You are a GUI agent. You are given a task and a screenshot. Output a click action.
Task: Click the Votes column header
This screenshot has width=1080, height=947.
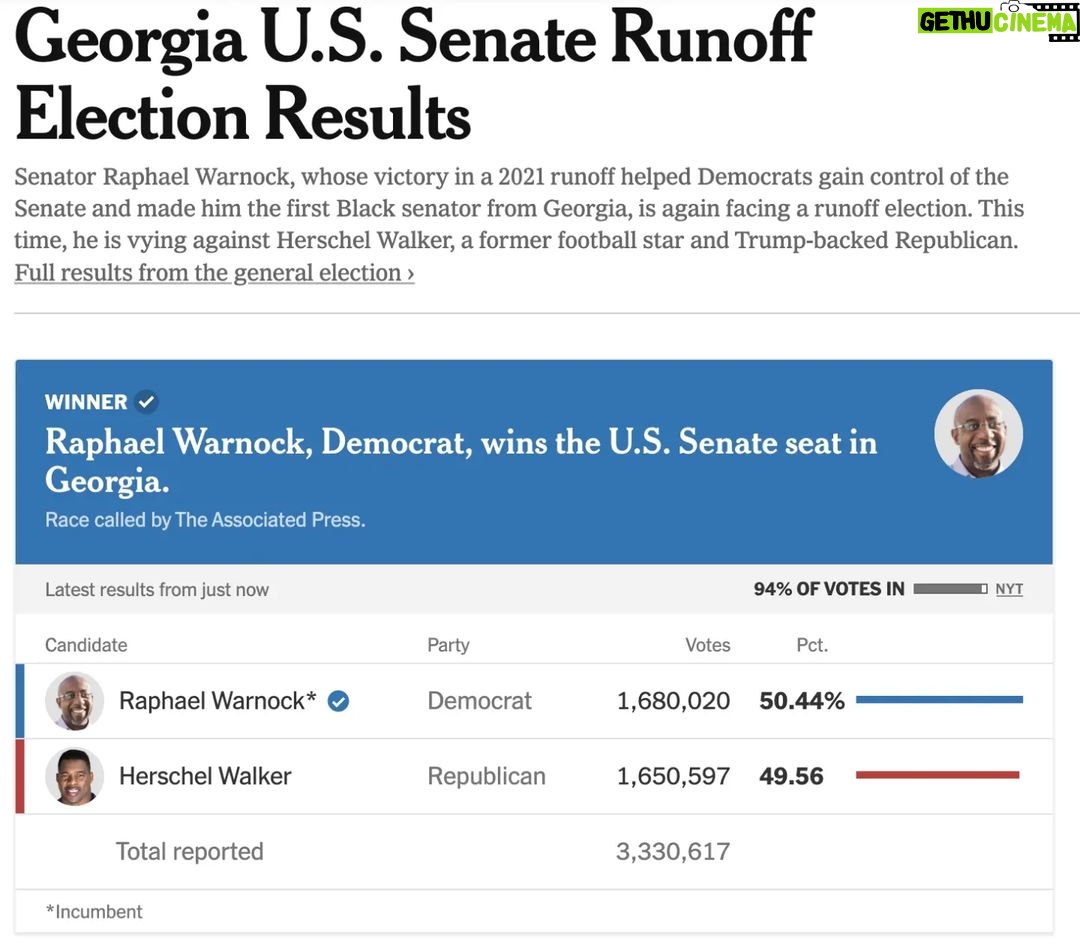[707, 645]
